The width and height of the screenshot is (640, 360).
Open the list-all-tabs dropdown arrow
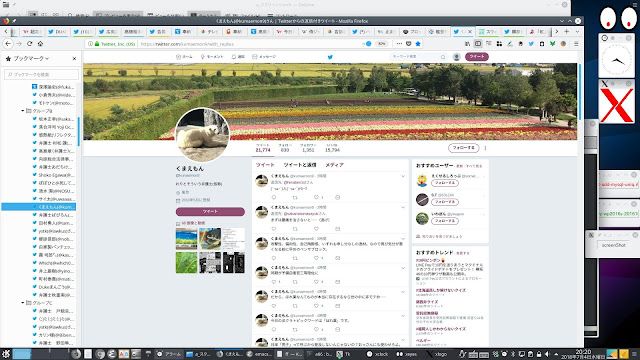point(577,31)
